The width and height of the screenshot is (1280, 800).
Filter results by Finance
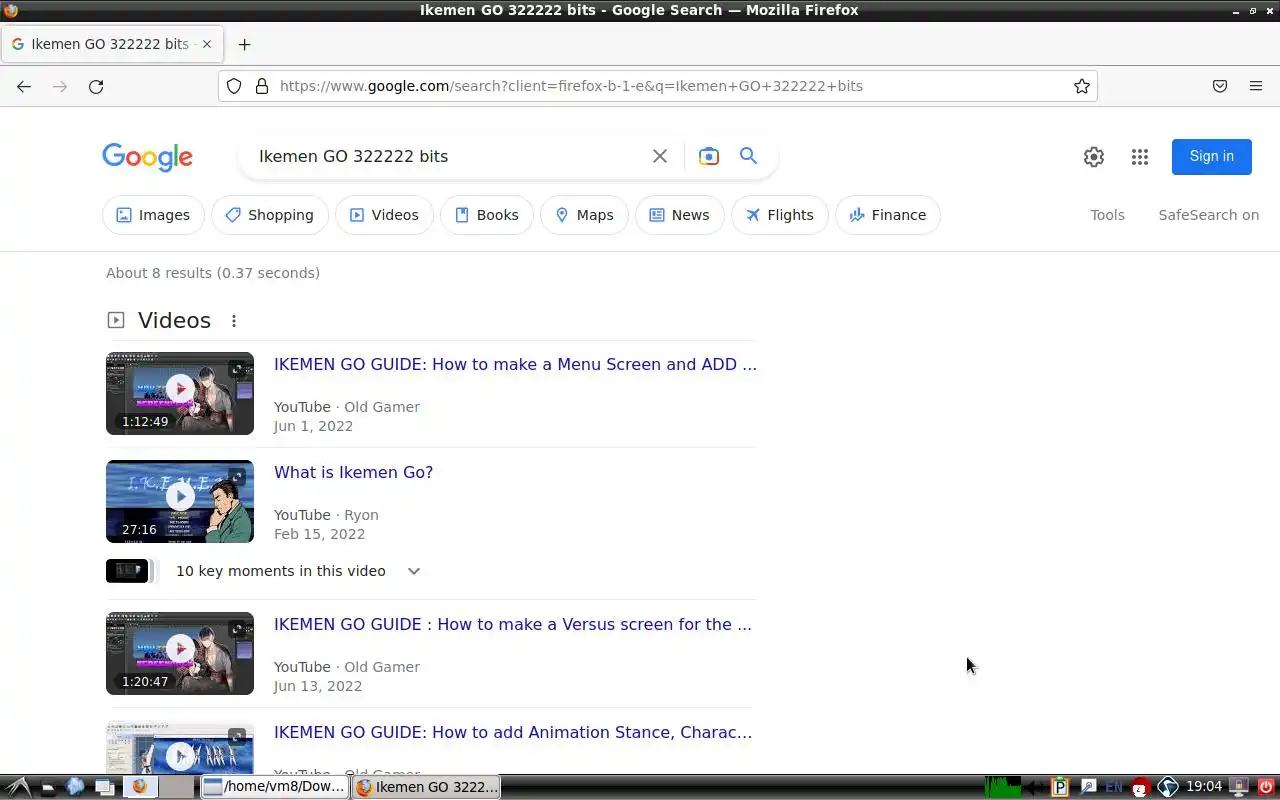tap(888, 215)
